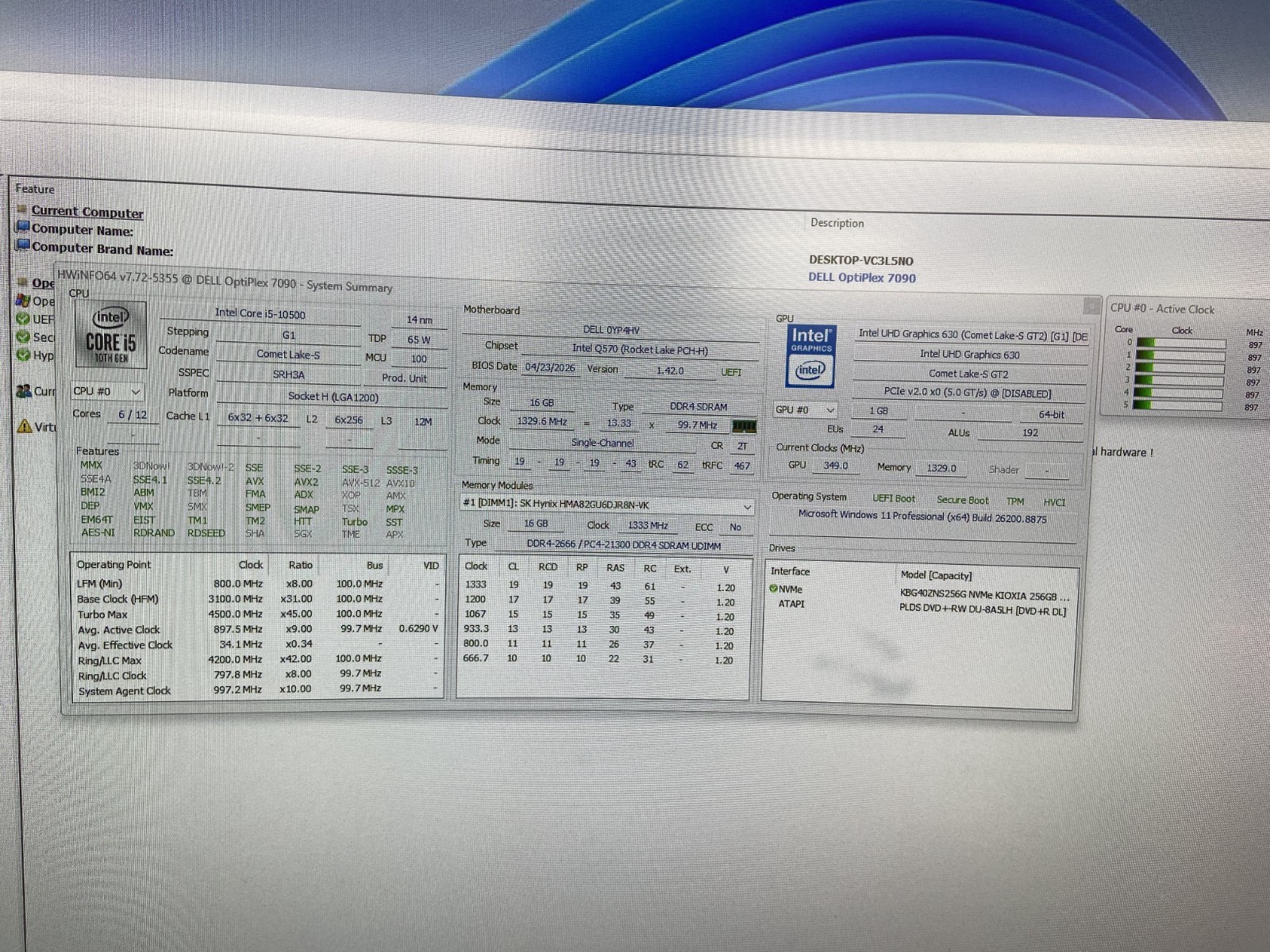
Task: Click the Windows 11 Professional build field
Action: [x=922, y=517]
